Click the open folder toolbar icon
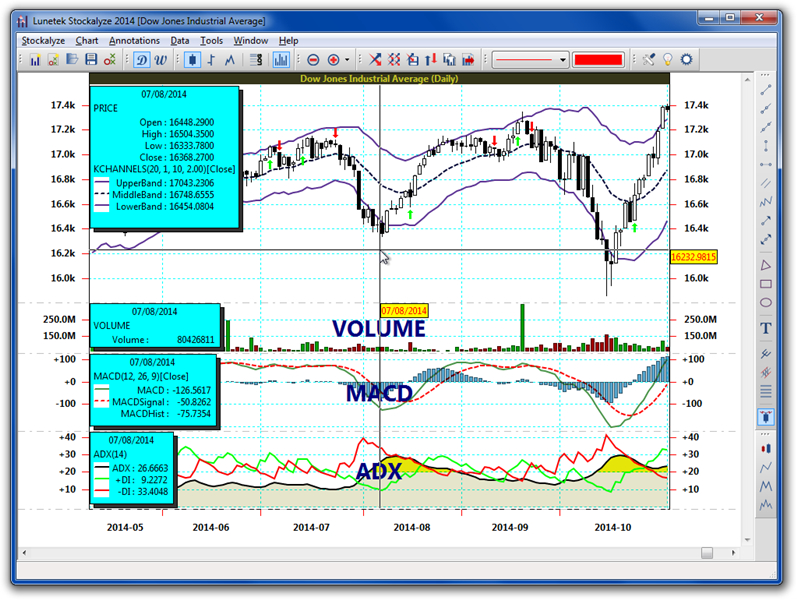Screen dimensions: 797x600 click(x=72, y=60)
